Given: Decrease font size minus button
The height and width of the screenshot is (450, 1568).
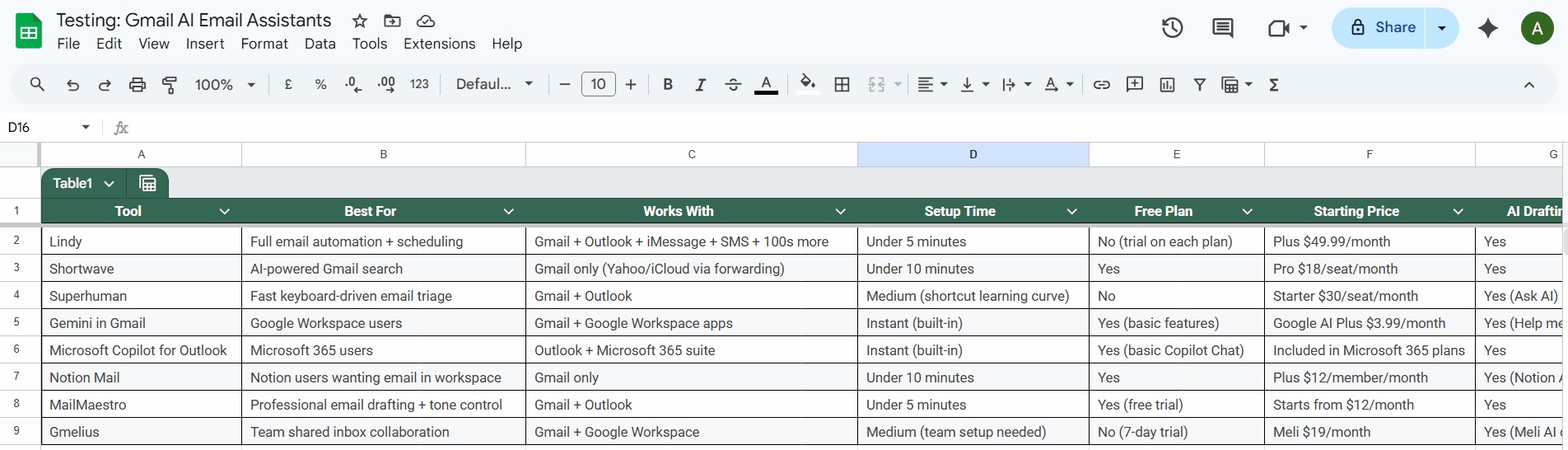Looking at the screenshot, I should (x=564, y=84).
